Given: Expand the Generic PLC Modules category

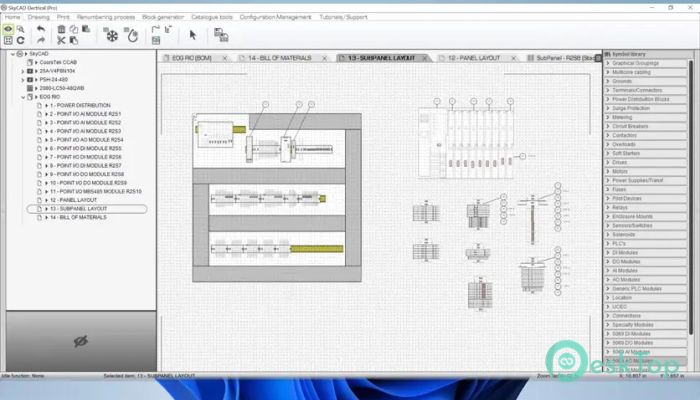Looking at the screenshot, I should pyautogui.click(x=646, y=289).
